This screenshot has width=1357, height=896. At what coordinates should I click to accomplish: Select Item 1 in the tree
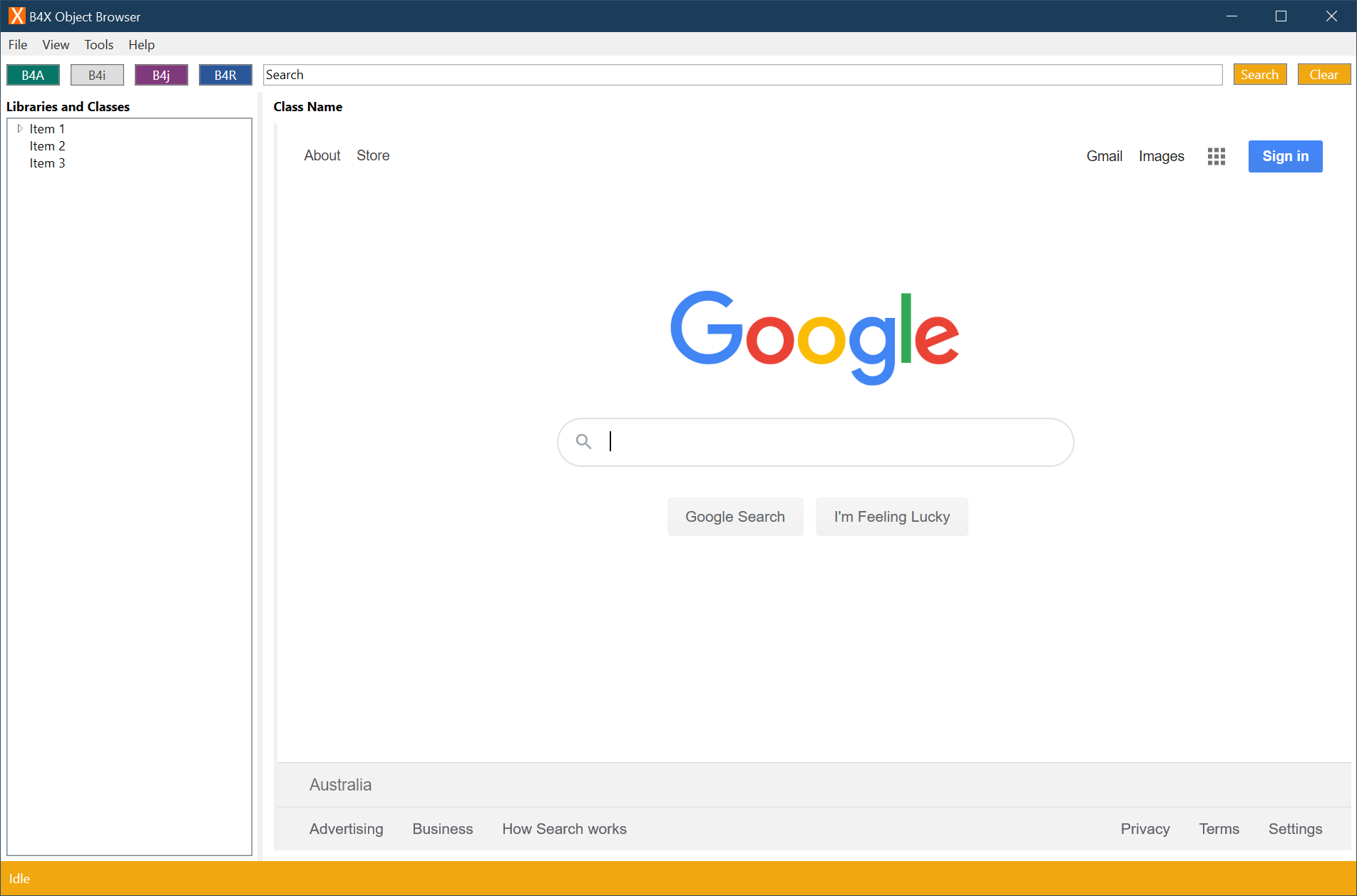[47, 129]
